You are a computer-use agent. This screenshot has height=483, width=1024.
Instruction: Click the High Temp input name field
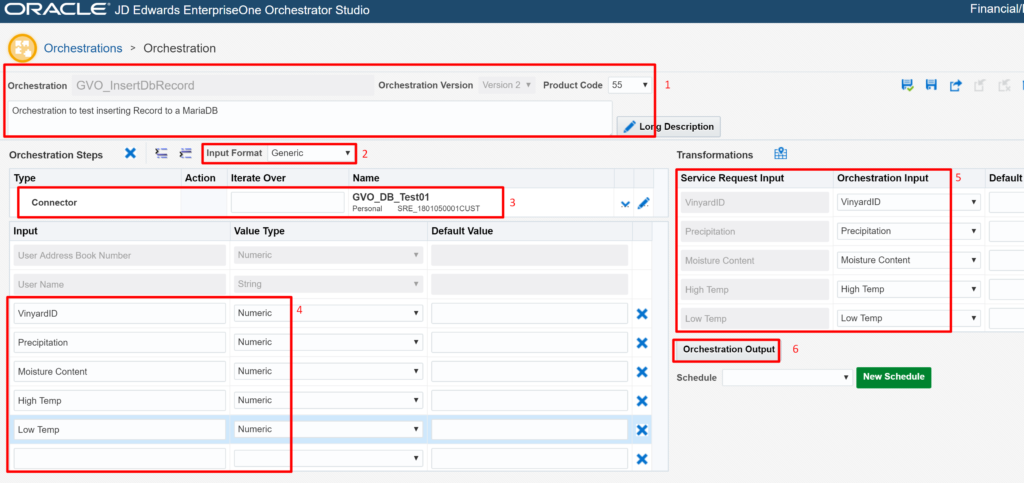coord(120,400)
